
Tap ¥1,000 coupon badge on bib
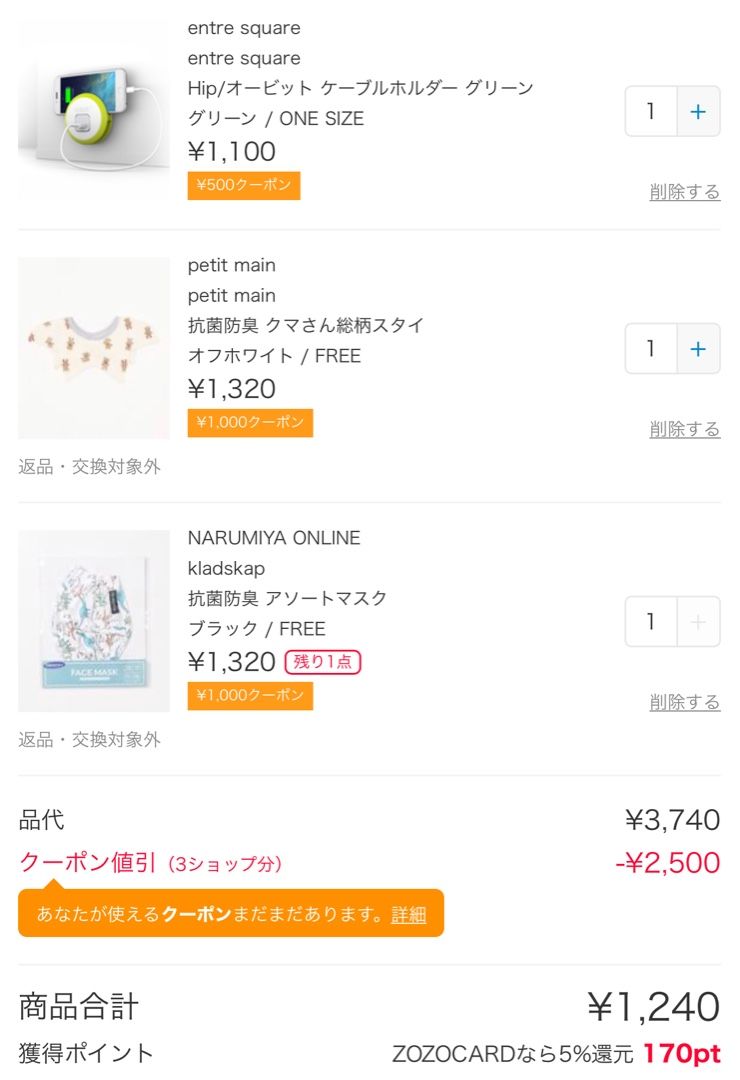250,423
